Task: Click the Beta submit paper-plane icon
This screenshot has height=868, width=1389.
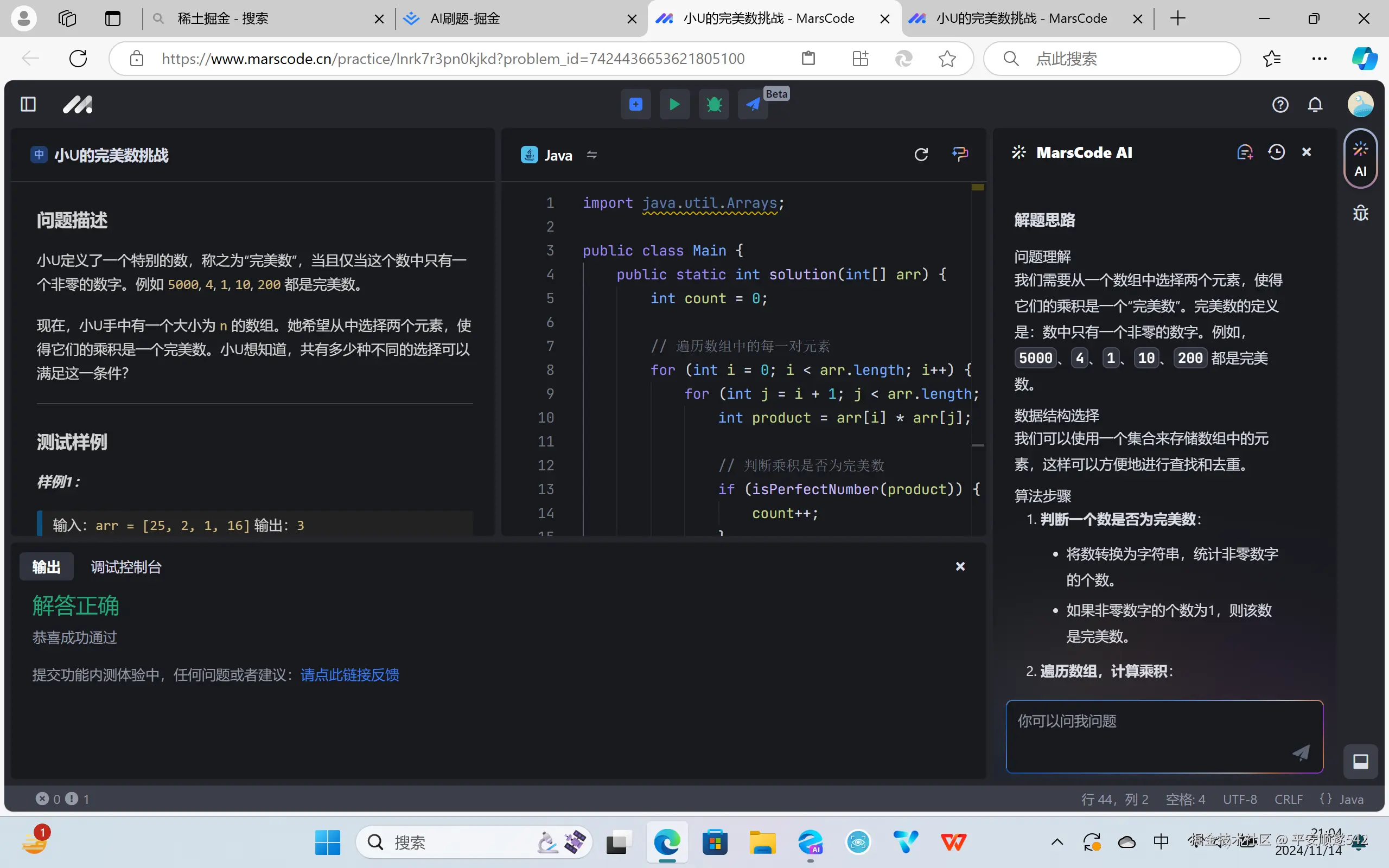Action: [753, 105]
